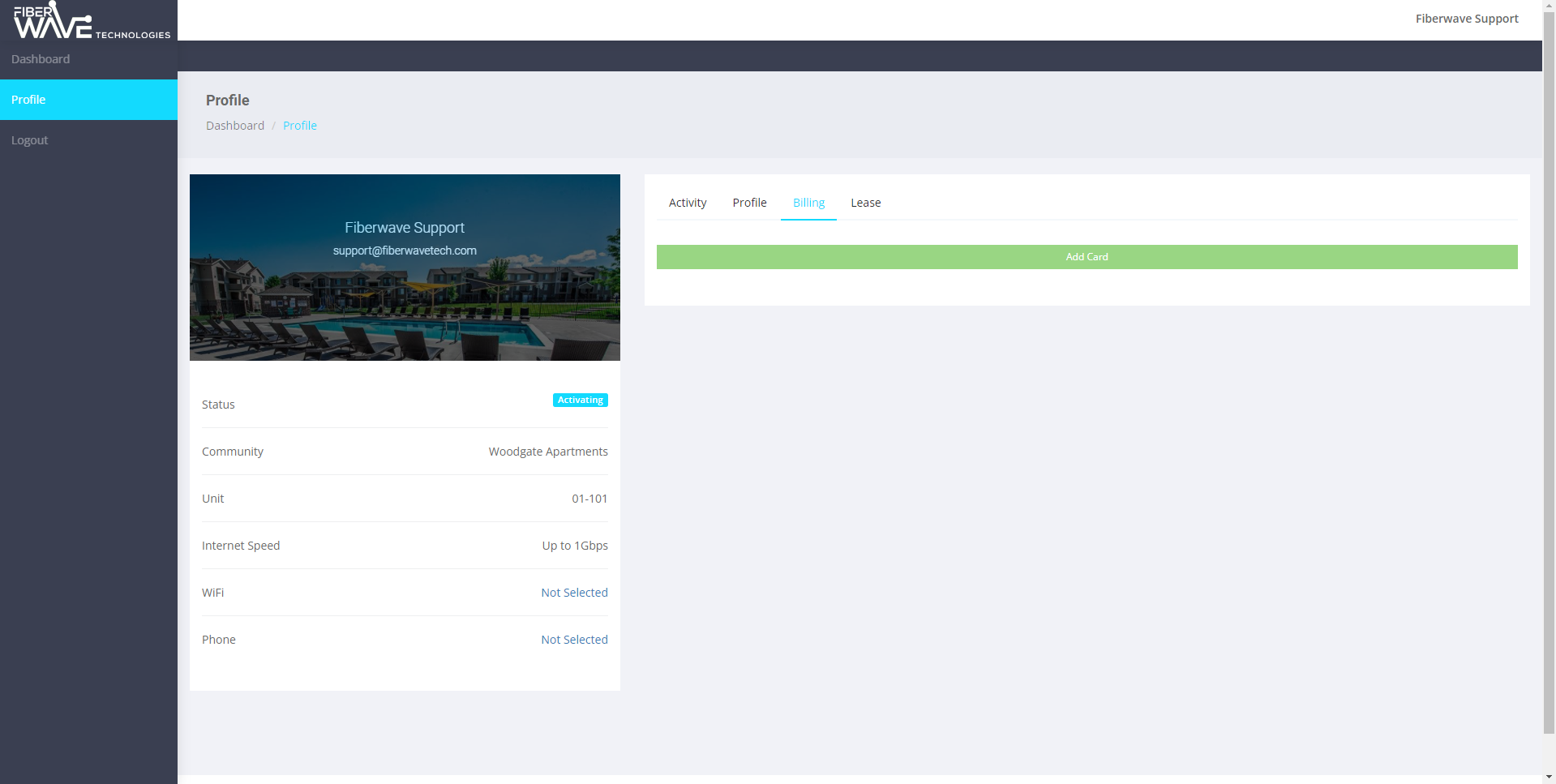Viewport: 1556px width, 784px height.
Task: Click the 01-101 unit value
Action: click(x=589, y=499)
